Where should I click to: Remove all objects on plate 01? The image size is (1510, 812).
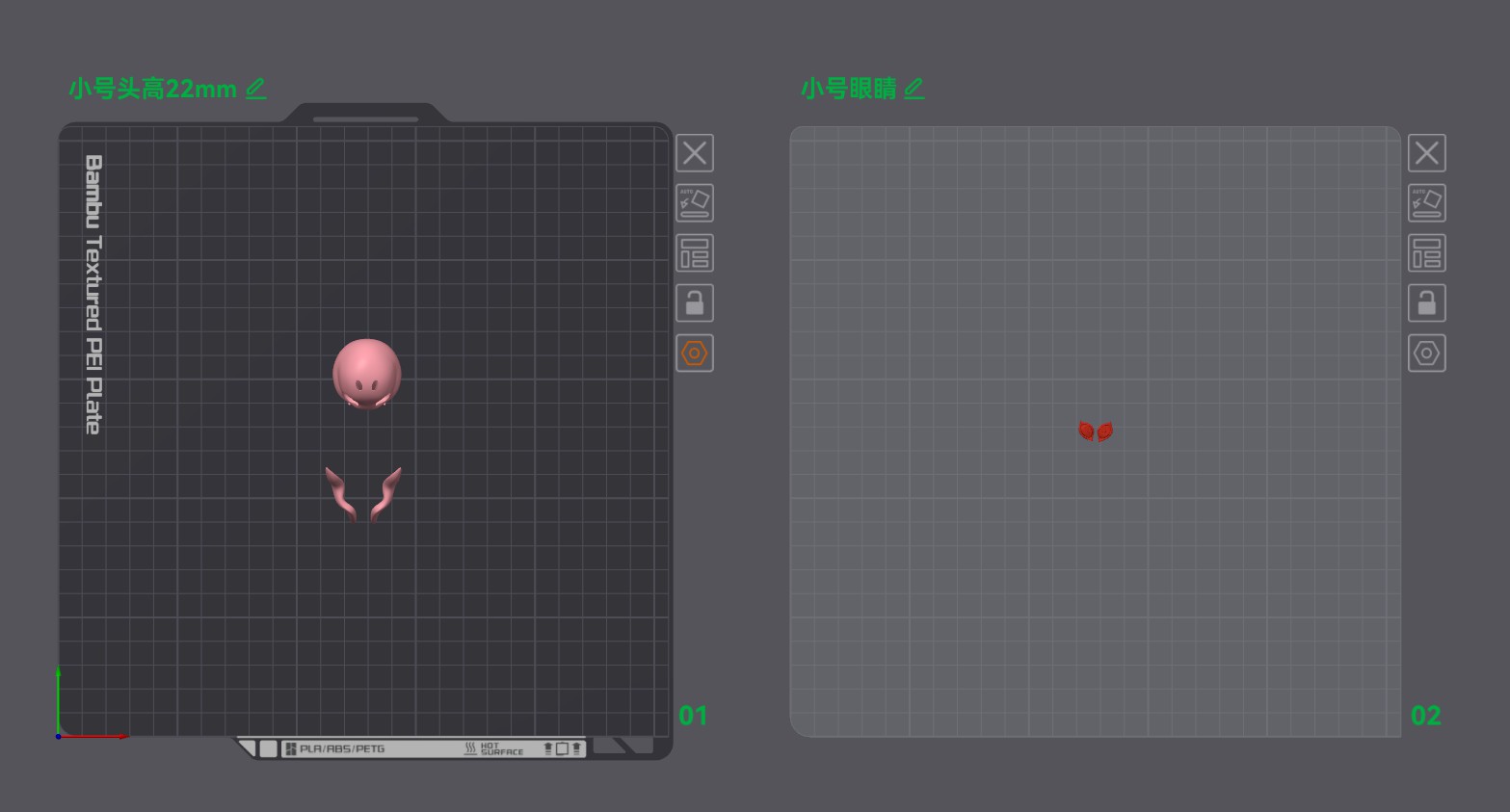pos(694,153)
